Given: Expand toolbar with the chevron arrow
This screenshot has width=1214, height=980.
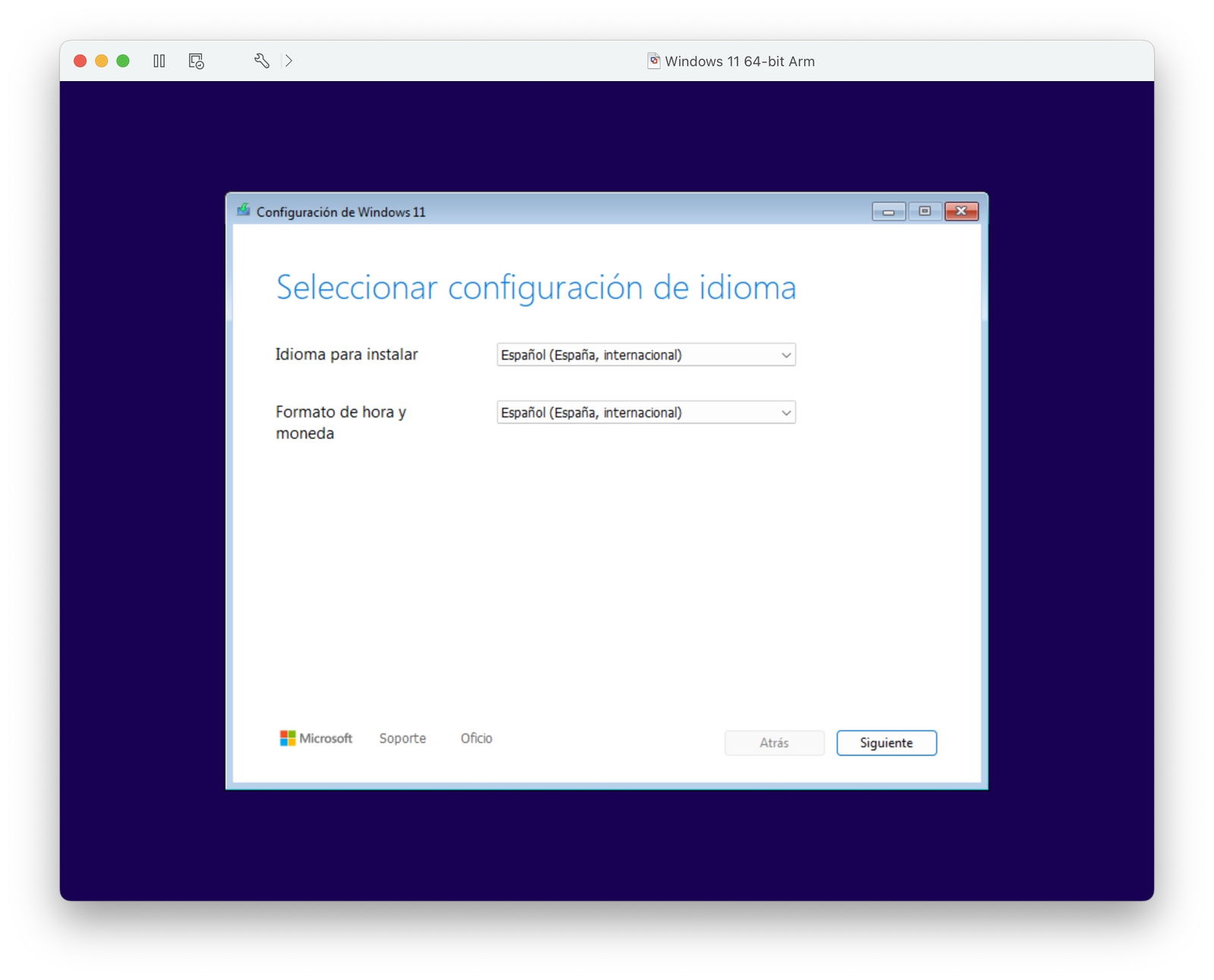Looking at the screenshot, I should click(289, 61).
